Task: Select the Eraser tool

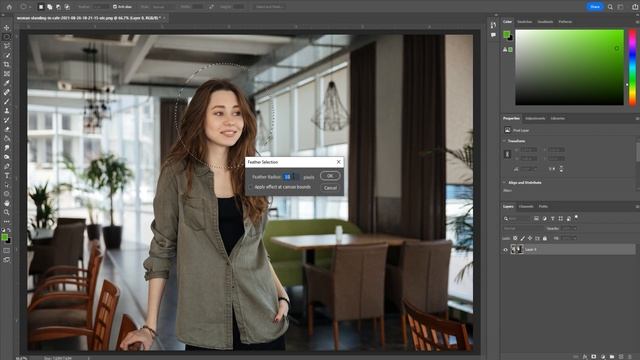Action: 7,129
